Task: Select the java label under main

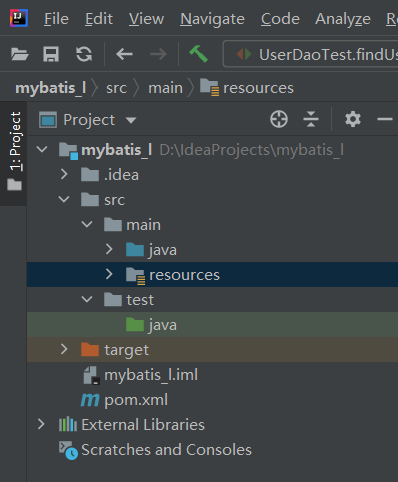Action: pos(163,250)
